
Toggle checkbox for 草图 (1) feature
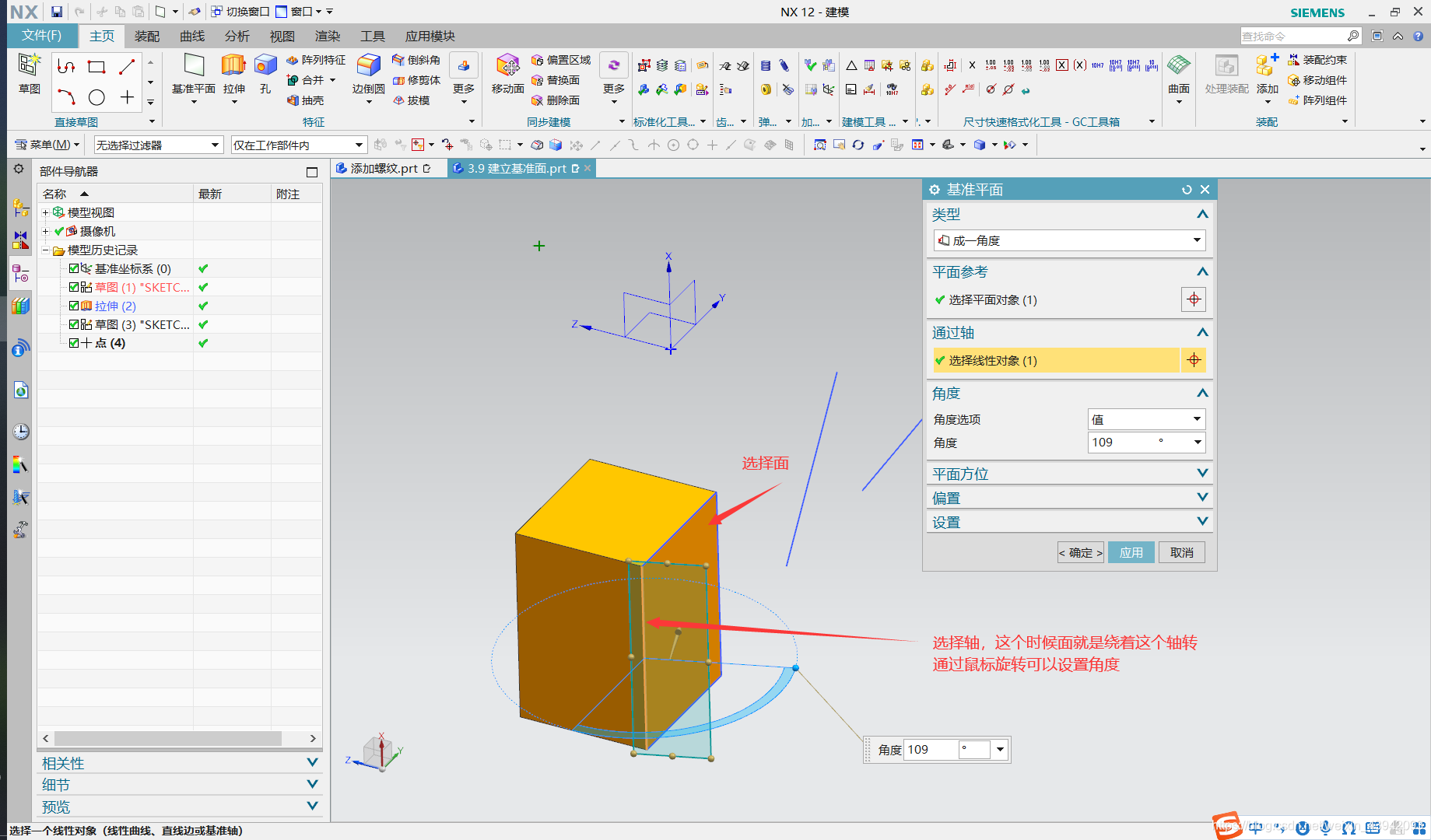click(x=74, y=287)
